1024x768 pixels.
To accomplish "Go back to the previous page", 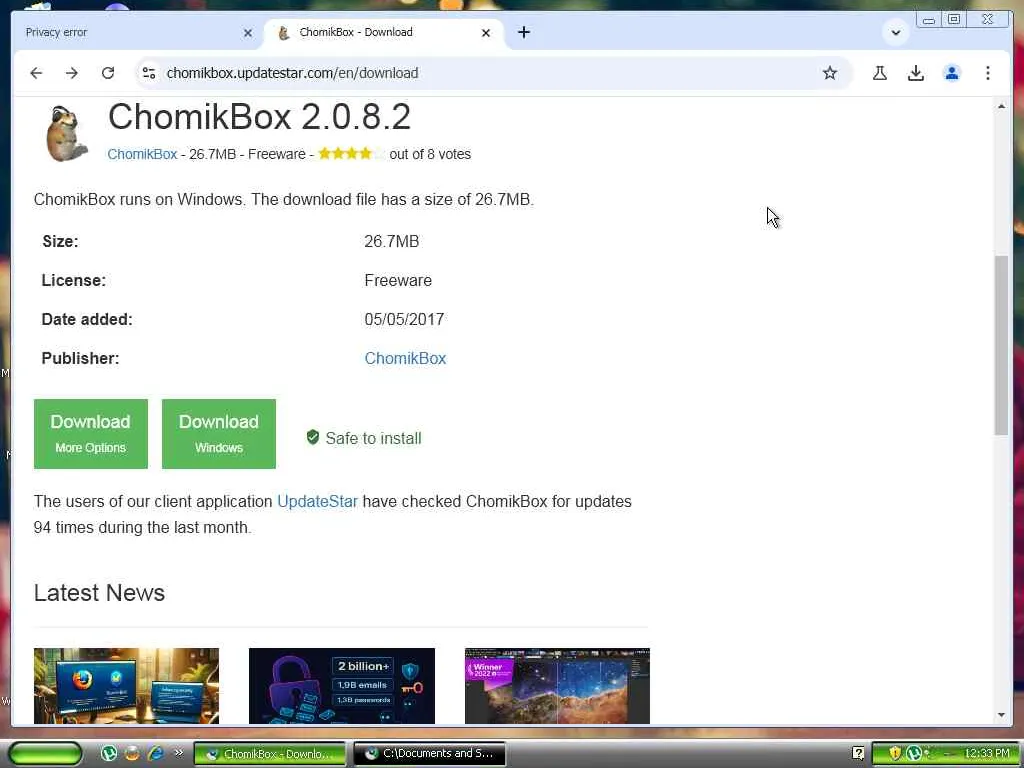I will click(36, 73).
